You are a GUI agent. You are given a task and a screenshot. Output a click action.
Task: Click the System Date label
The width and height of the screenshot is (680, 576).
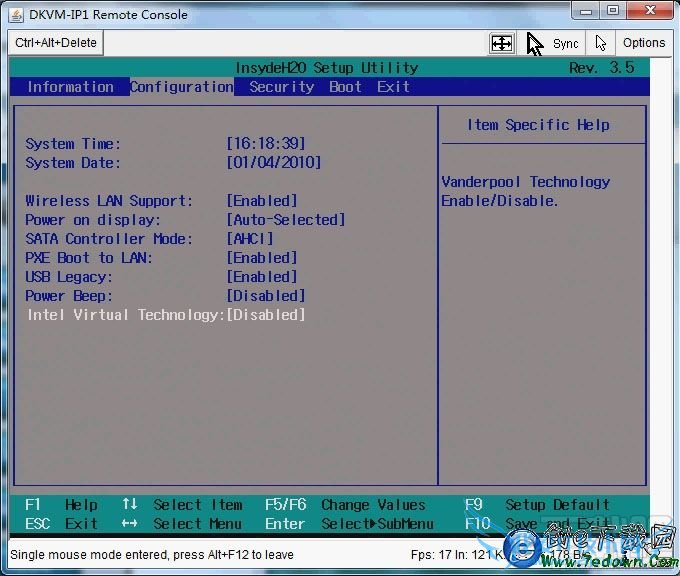point(73,163)
